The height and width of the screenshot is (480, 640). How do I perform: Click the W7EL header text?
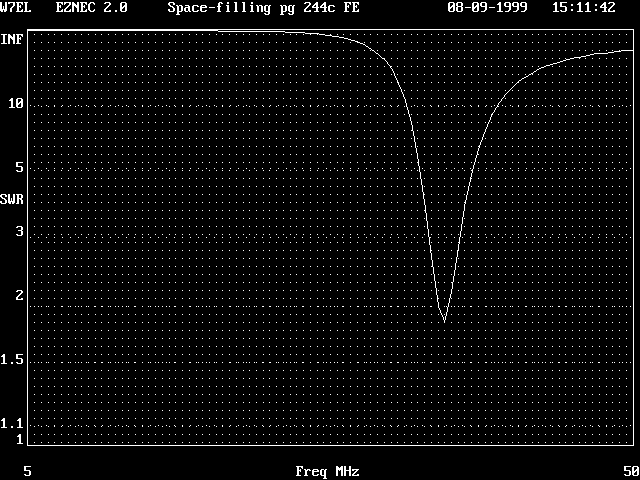(x=15, y=8)
